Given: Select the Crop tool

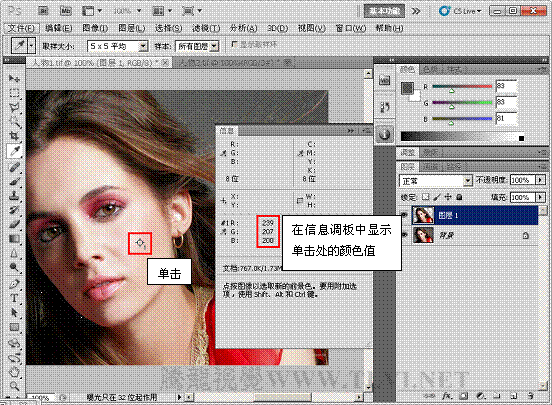Looking at the screenshot, I should pos(14,136).
